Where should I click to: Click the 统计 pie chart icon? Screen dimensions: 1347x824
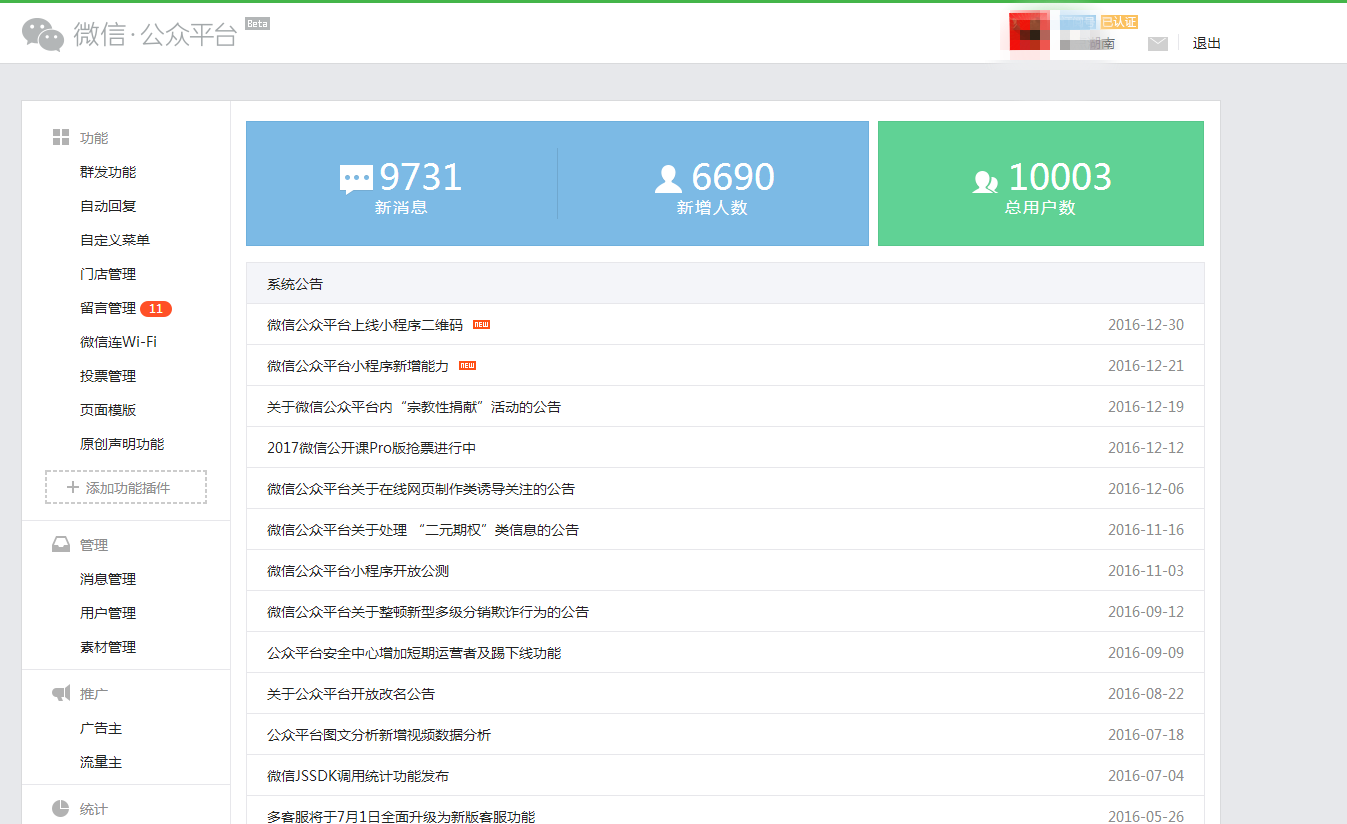(x=61, y=809)
